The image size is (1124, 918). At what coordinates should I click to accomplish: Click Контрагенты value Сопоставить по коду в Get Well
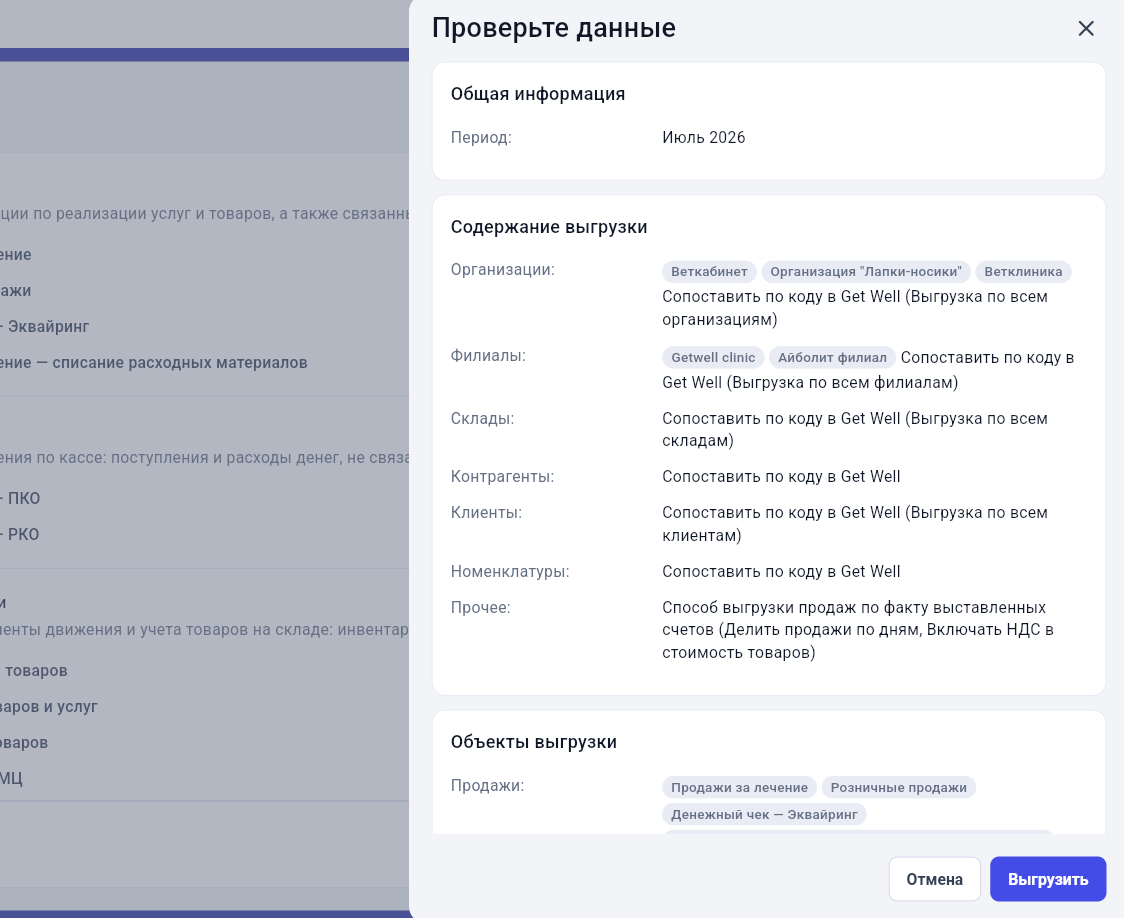[781, 477]
